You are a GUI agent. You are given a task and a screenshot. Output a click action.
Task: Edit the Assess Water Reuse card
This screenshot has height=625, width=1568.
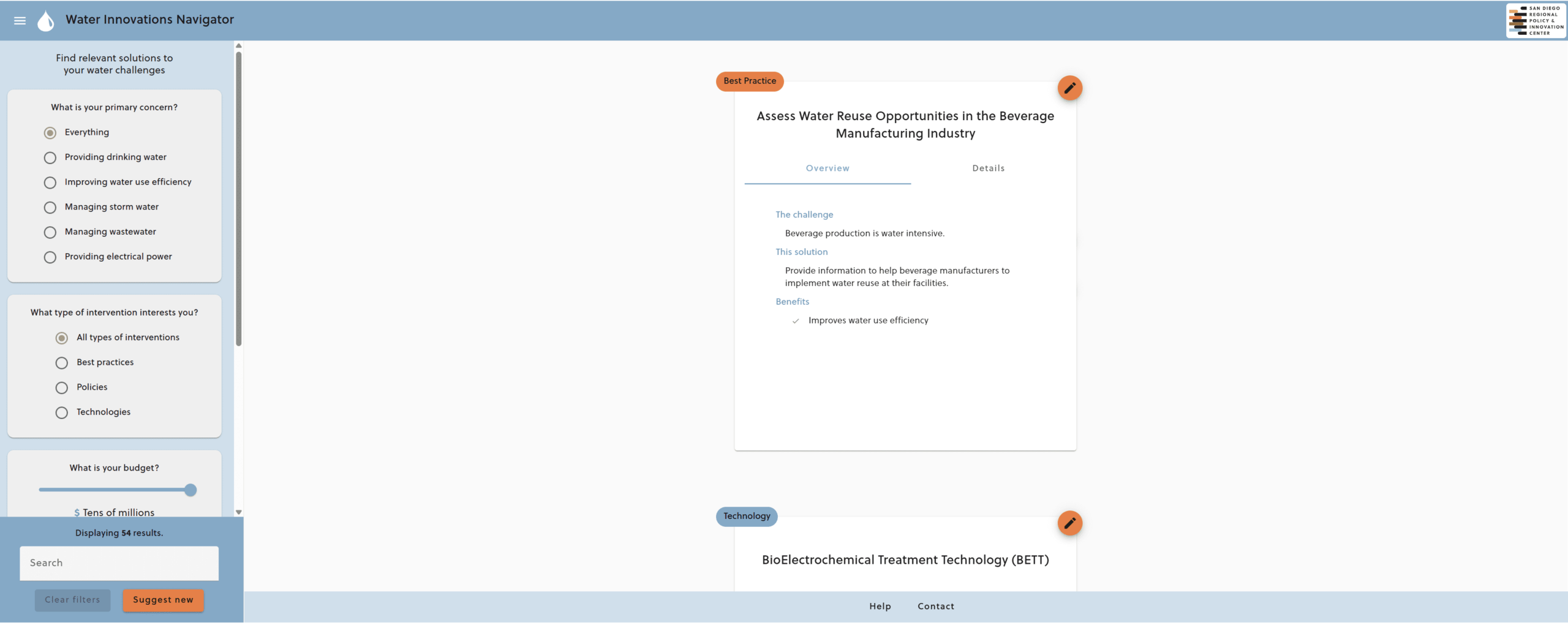(1069, 88)
